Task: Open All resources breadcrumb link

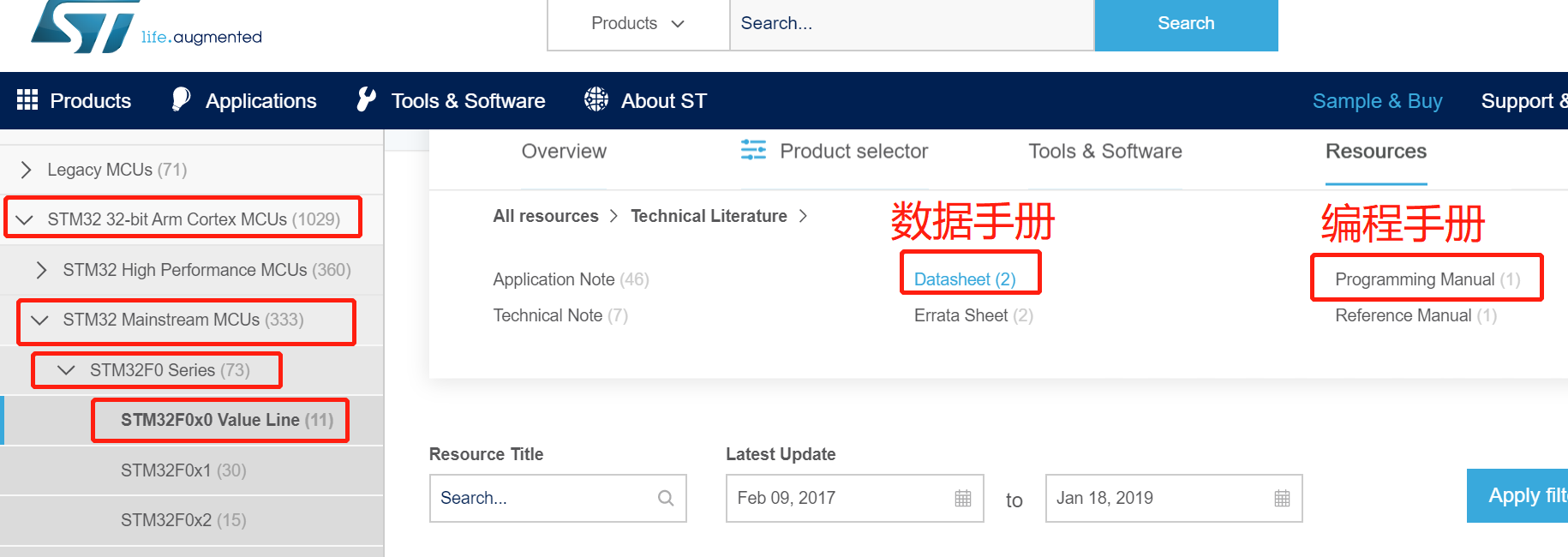Action: point(546,216)
